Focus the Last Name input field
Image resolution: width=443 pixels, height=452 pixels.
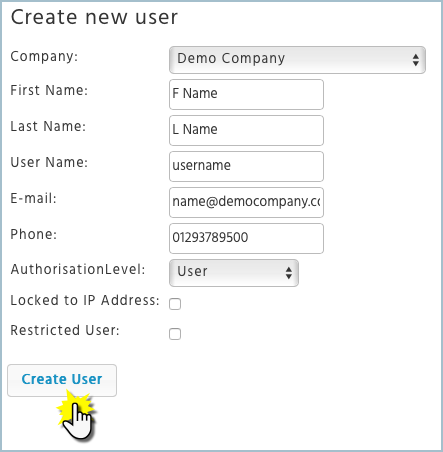coord(246,130)
